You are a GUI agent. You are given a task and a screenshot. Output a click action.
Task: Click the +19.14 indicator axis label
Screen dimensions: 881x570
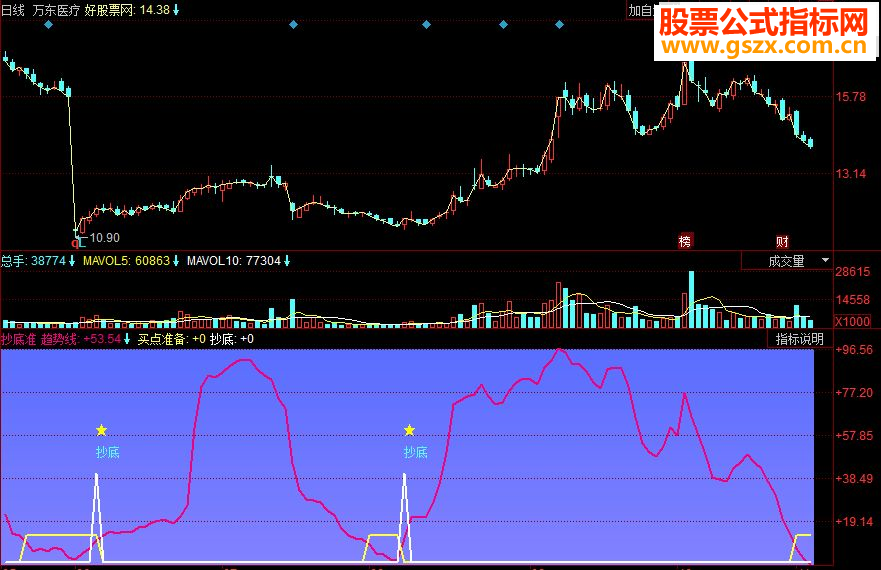click(854, 522)
